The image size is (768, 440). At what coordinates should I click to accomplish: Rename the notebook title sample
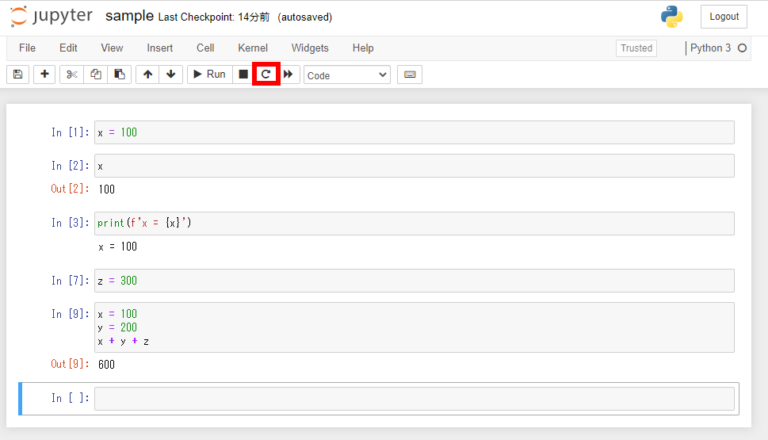[x=129, y=16]
